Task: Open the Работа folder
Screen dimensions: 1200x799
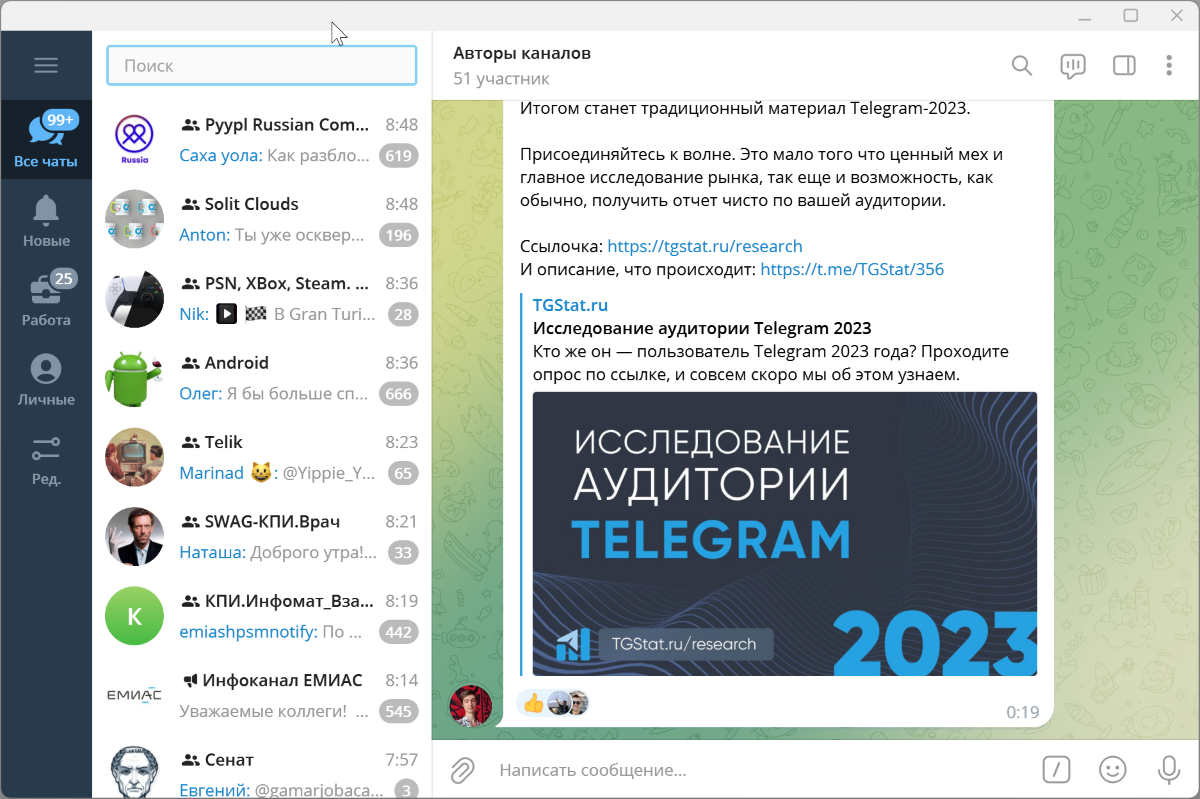Action: (x=46, y=299)
